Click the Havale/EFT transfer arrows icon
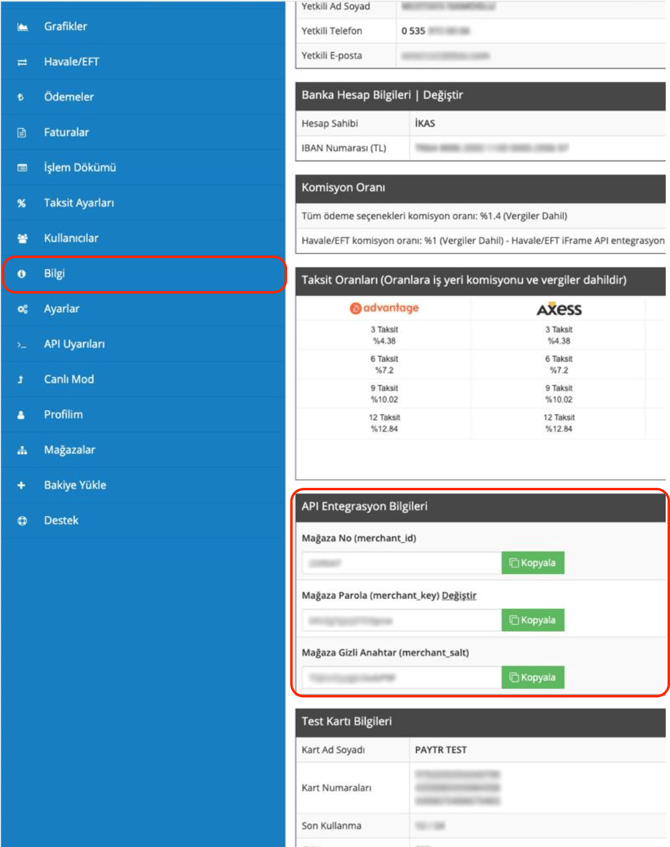The image size is (670, 847). click(22, 62)
